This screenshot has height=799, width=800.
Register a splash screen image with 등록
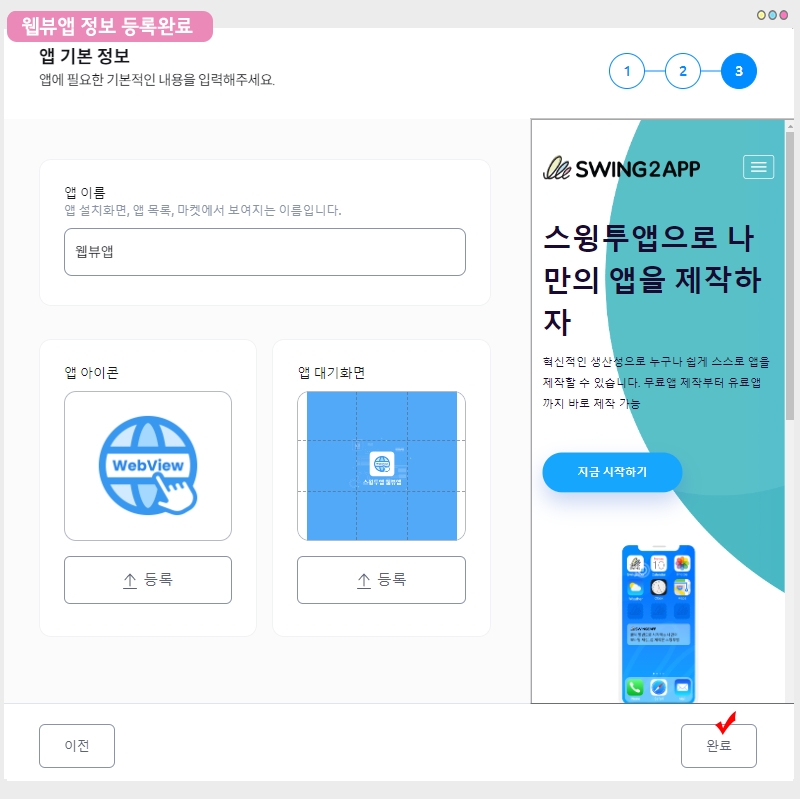[x=381, y=580]
